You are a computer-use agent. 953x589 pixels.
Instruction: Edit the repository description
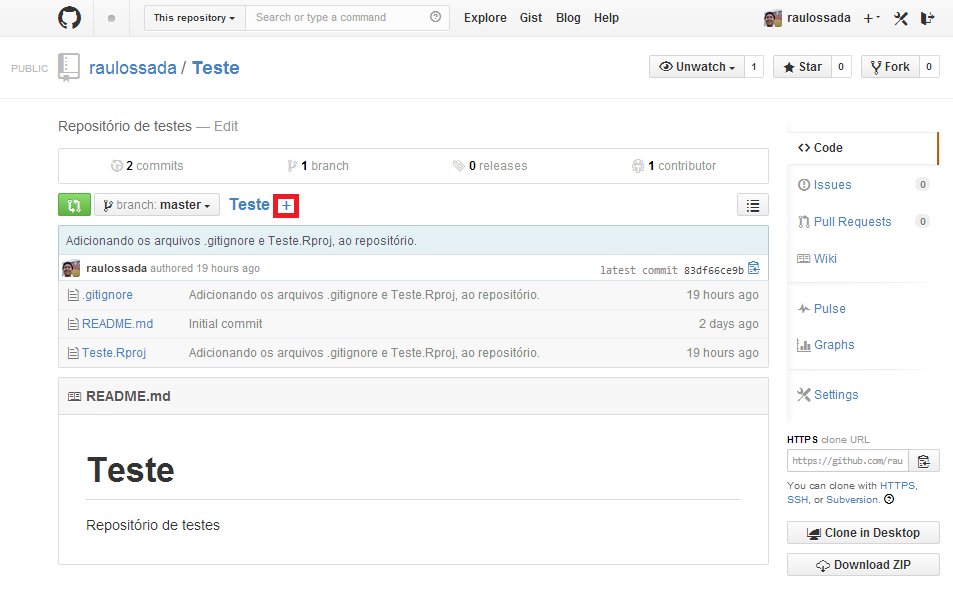(225, 126)
